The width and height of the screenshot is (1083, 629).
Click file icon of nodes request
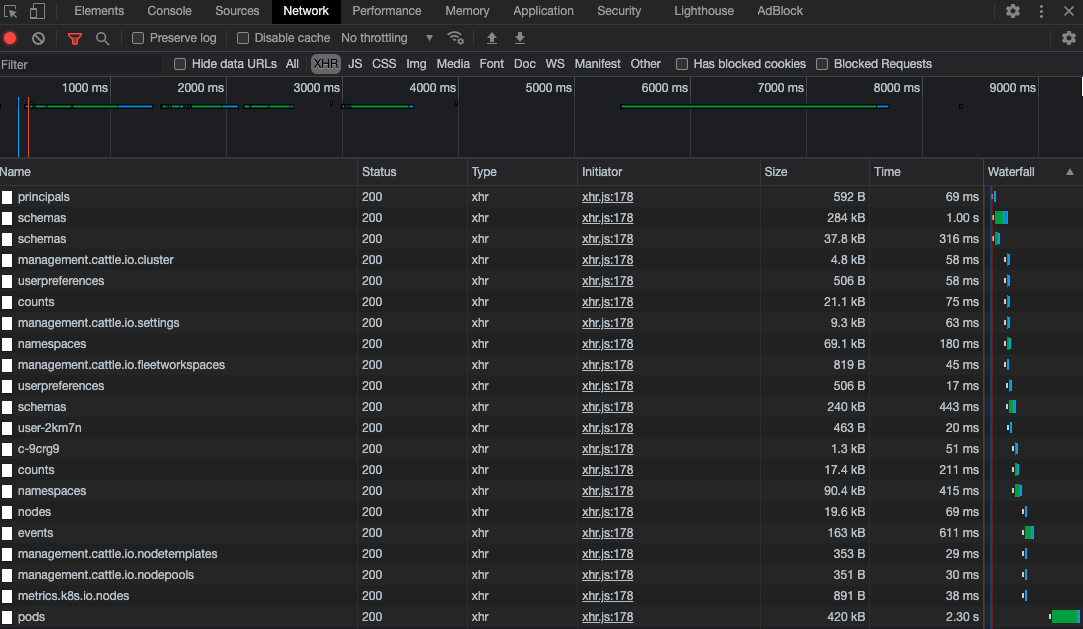tap(7, 512)
